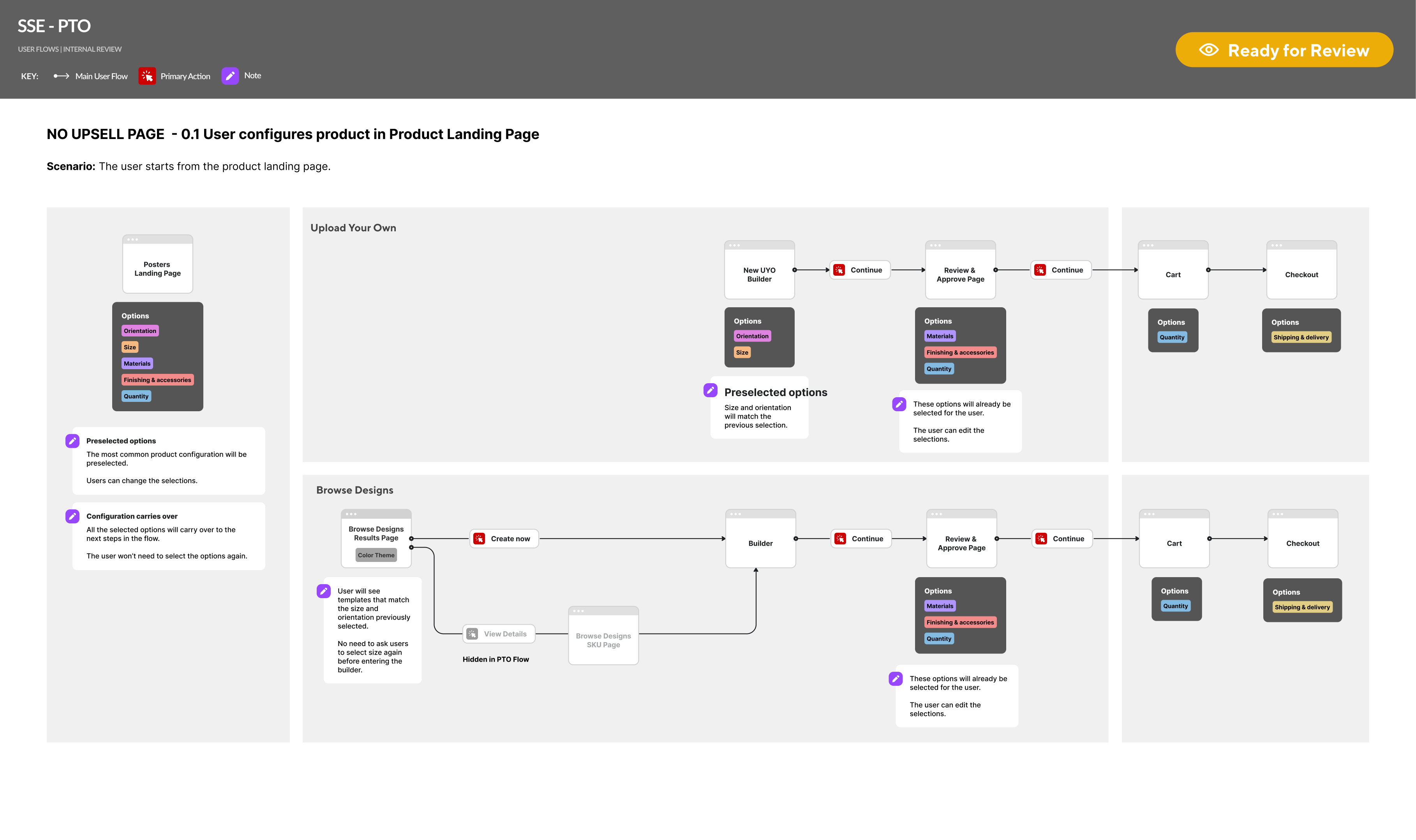Click the grey View Details cursor icon
This screenshot has width=1416, height=840.
pyautogui.click(x=472, y=634)
